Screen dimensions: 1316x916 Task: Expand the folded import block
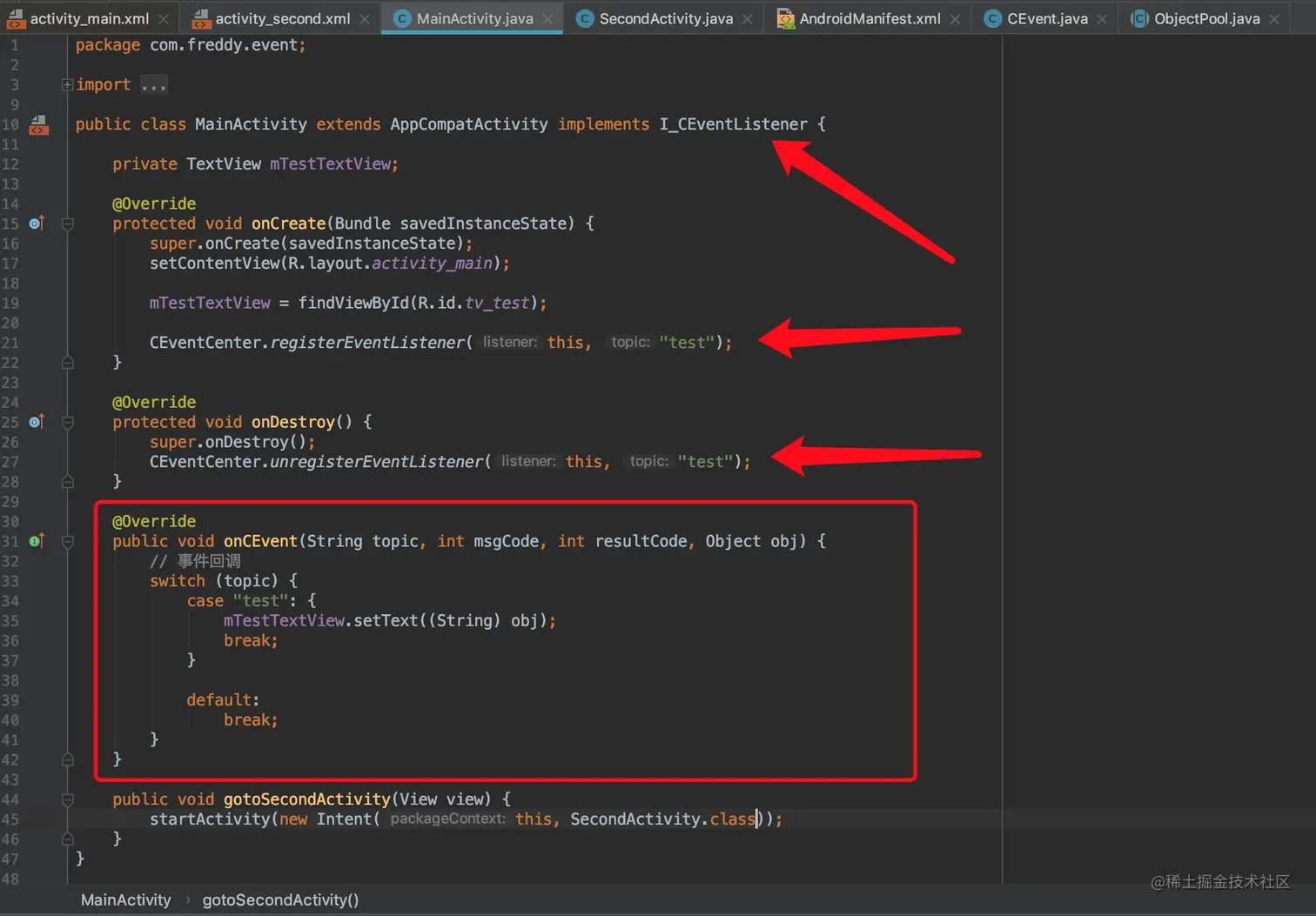(x=67, y=84)
